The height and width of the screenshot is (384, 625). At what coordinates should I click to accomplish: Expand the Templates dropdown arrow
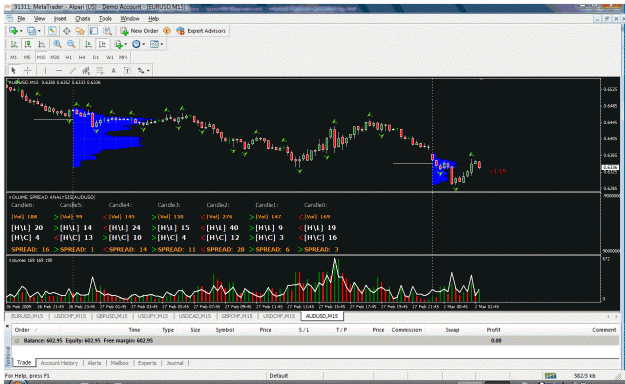click(x=162, y=45)
